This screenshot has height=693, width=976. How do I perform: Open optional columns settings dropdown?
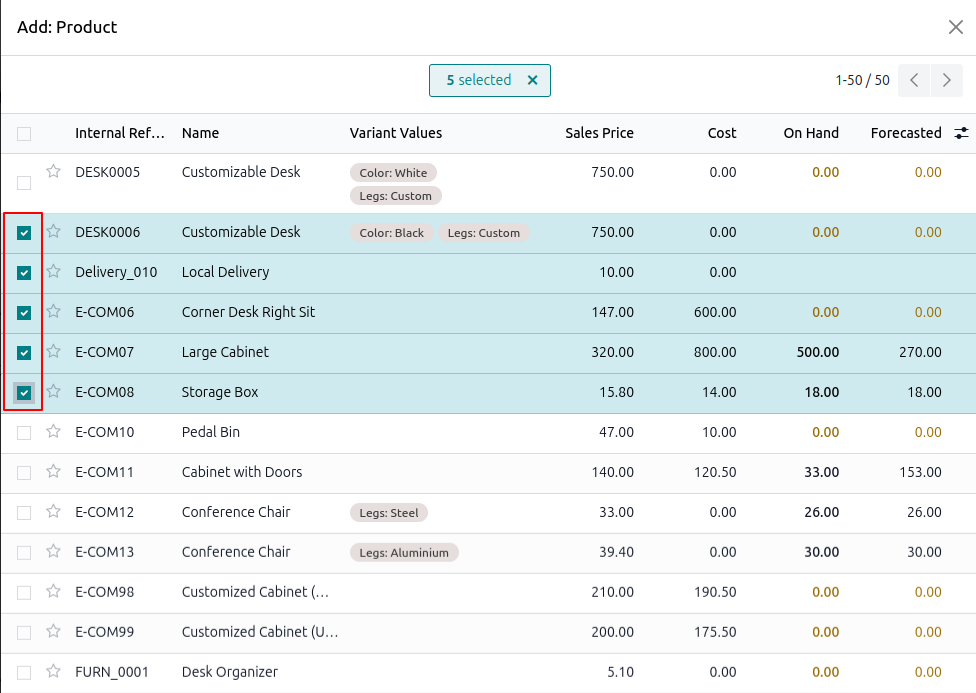(x=961, y=133)
